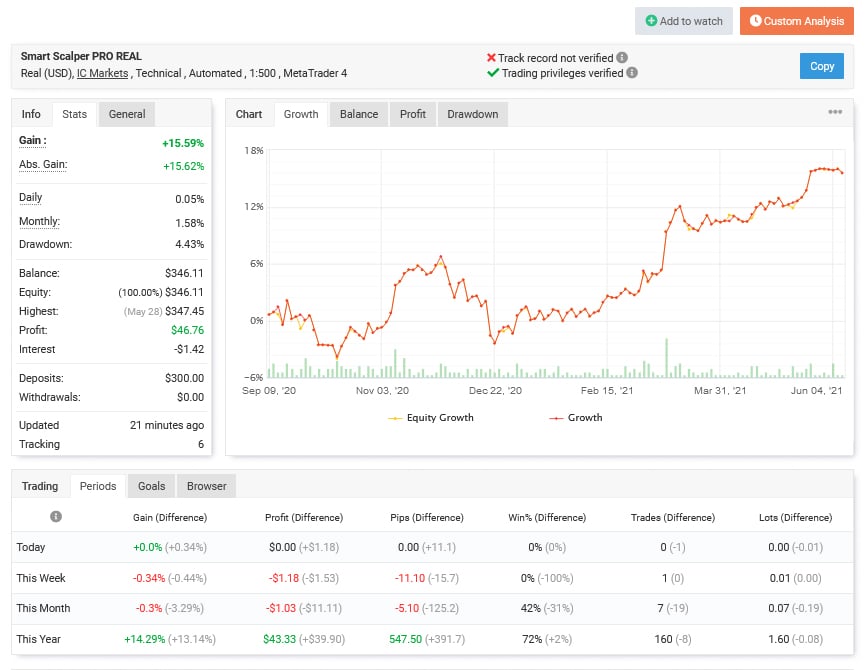Open the Drawdown chart tab
Viewport: 866px width, 670px height.
tap(472, 114)
